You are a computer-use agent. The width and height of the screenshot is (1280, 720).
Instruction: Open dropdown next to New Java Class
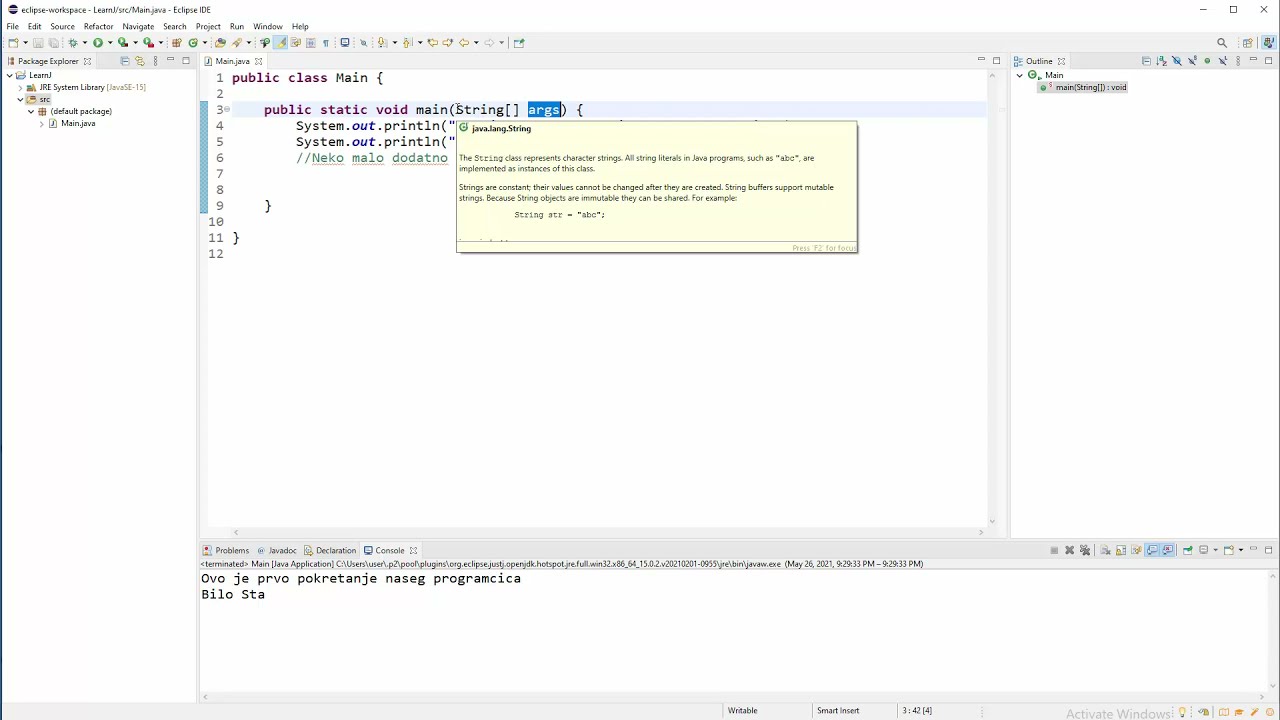pos(205,43)
